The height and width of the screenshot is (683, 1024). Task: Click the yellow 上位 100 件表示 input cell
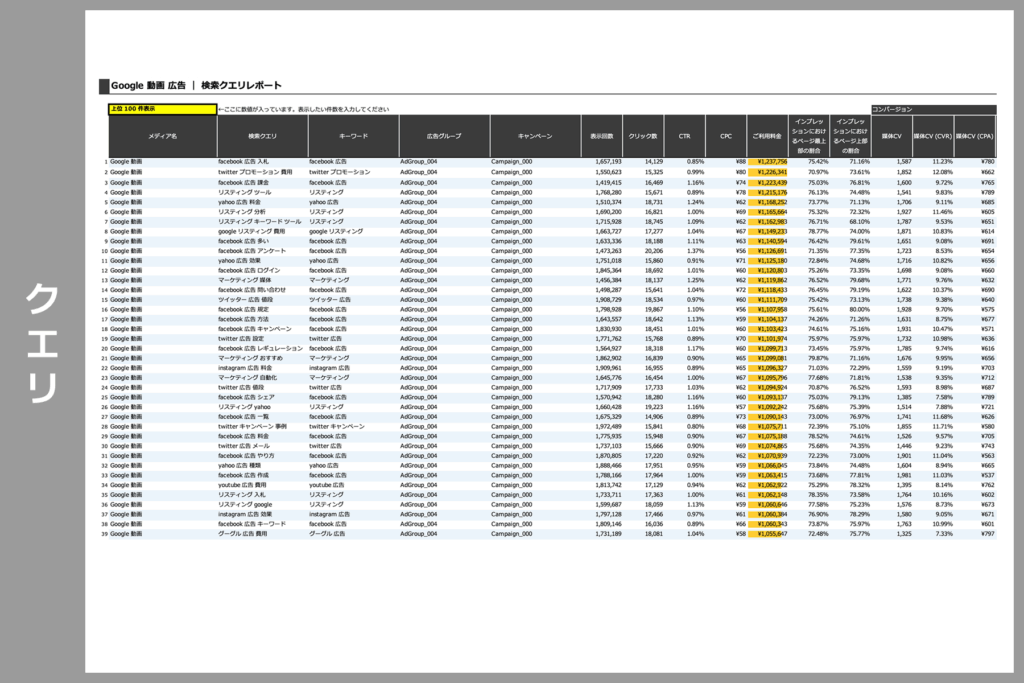coord(162,108)
